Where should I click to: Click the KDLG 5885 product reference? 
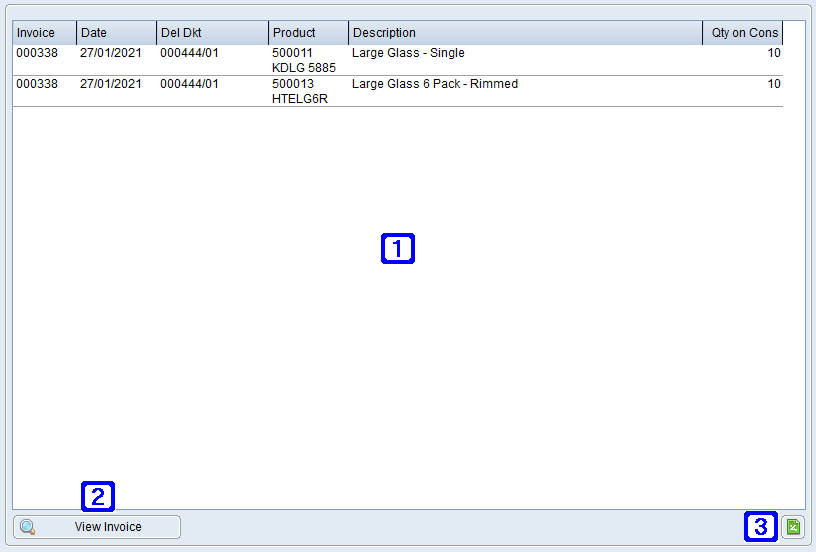point(304,68)
